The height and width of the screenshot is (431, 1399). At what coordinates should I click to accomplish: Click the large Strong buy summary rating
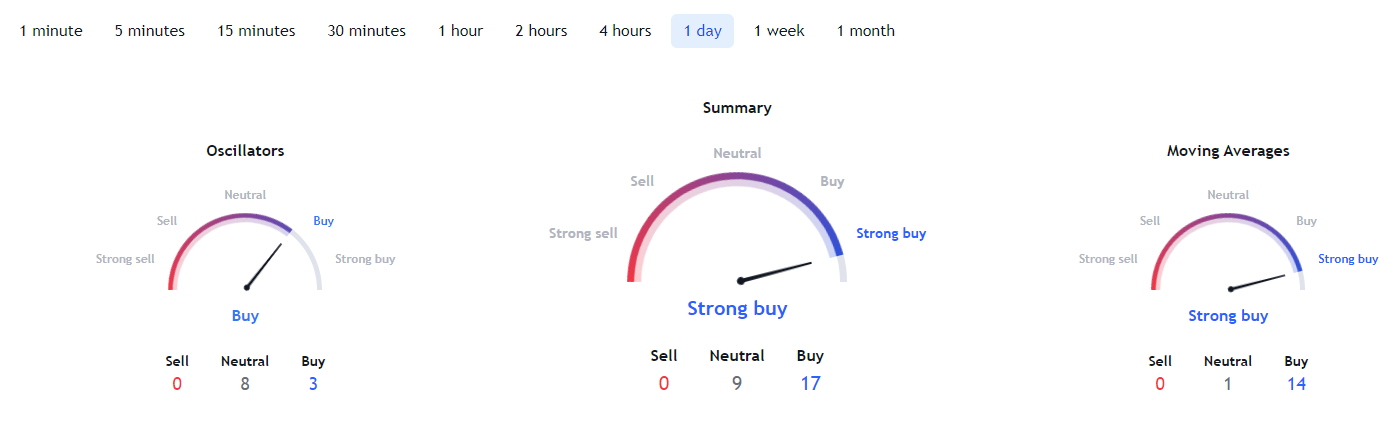pyautogui.click(x=737, y=308)
